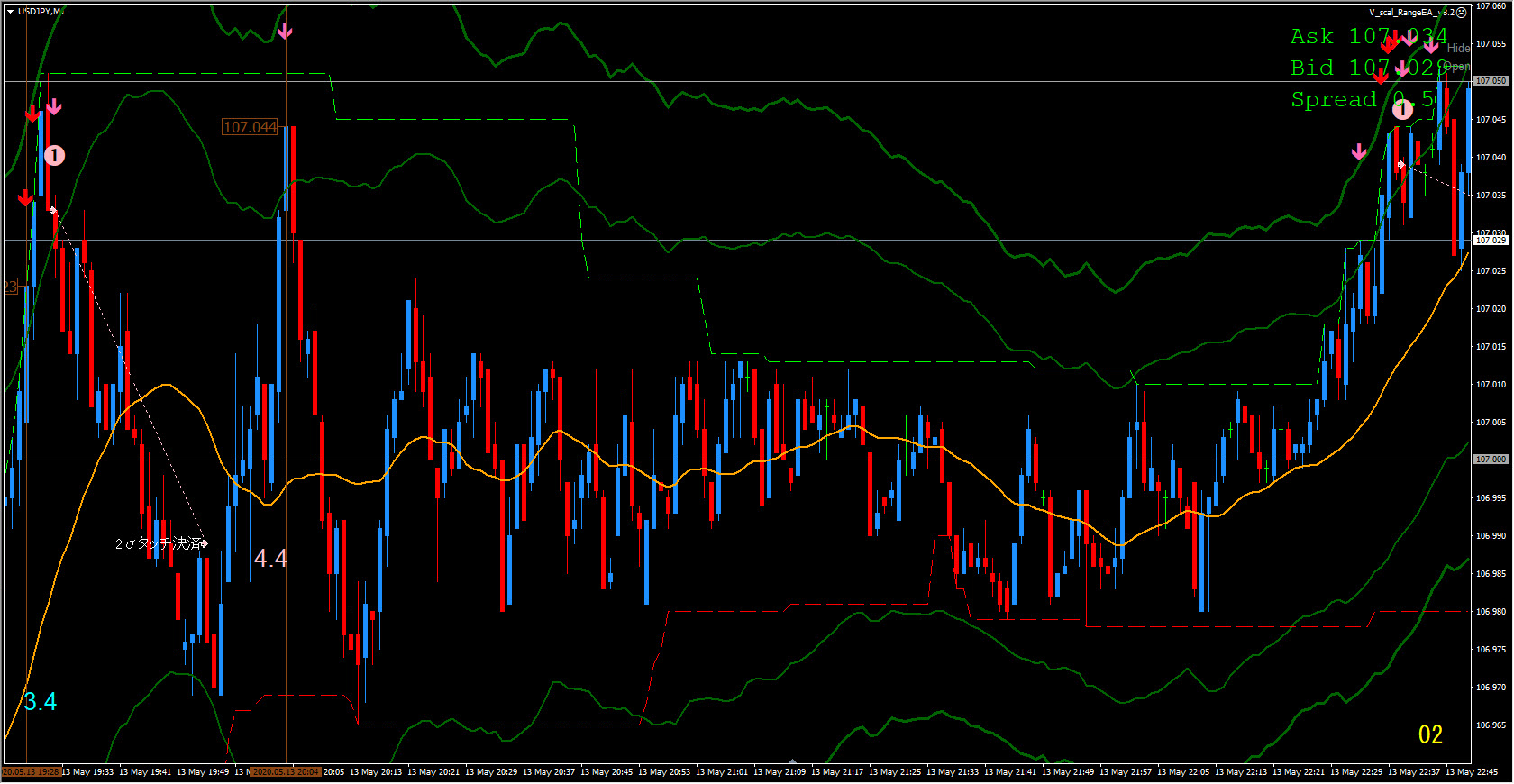The height and width of the screenshot is (784, 1514).
Task: Click the 107.050 horizontal line price tag
Action: (x=1491, y=81)
